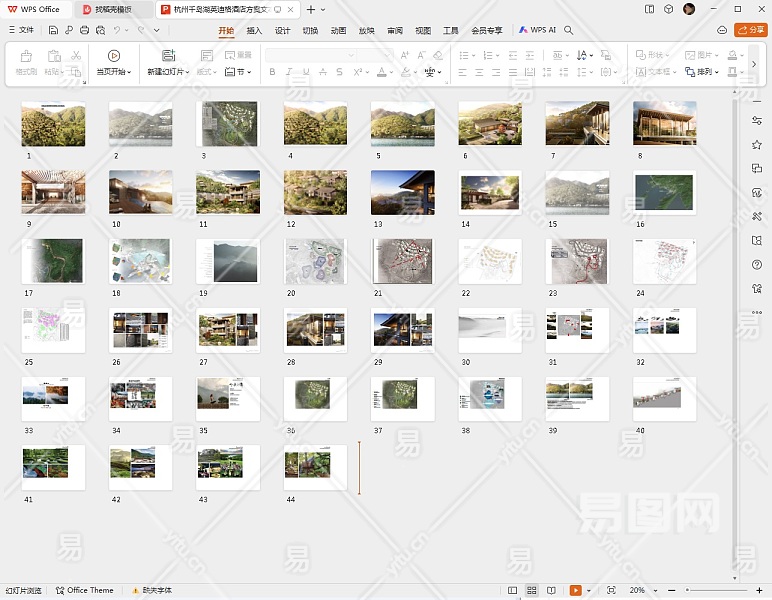772x600 pixels.
Task: Open the help question mark sidebar icon
Action: tap(757, 265)
